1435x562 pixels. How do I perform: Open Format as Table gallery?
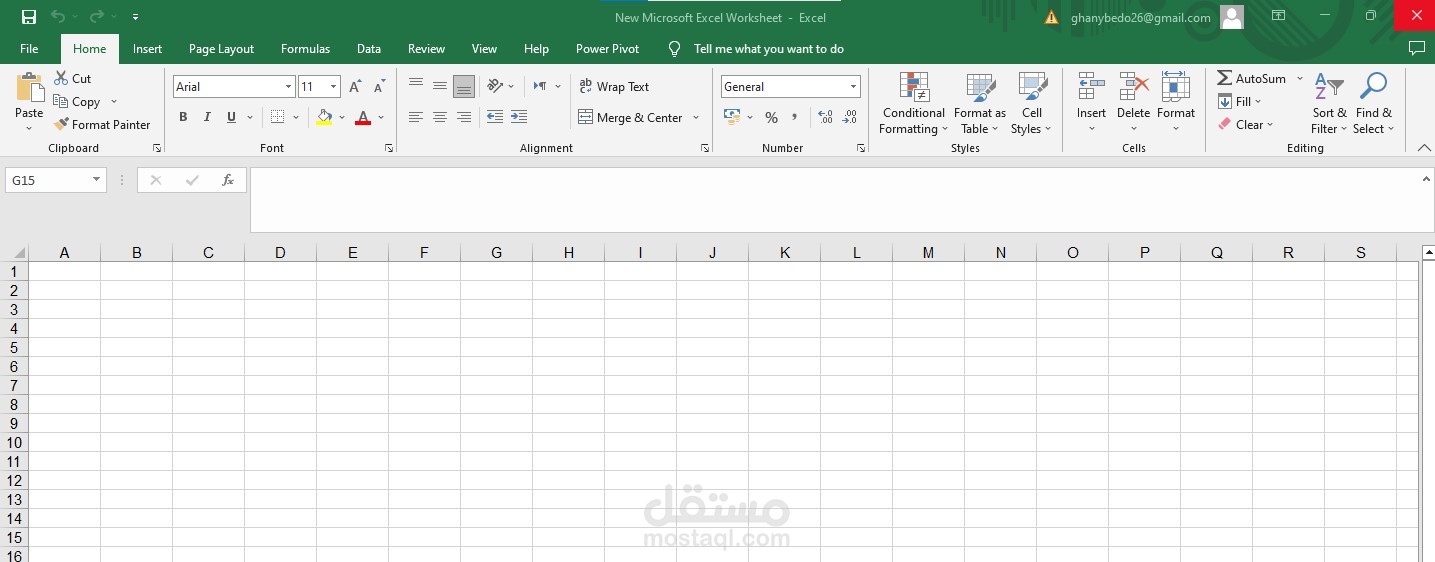980,103
